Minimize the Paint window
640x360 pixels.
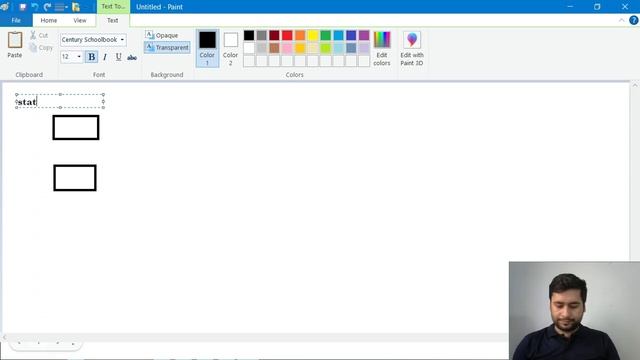point(570,7)
